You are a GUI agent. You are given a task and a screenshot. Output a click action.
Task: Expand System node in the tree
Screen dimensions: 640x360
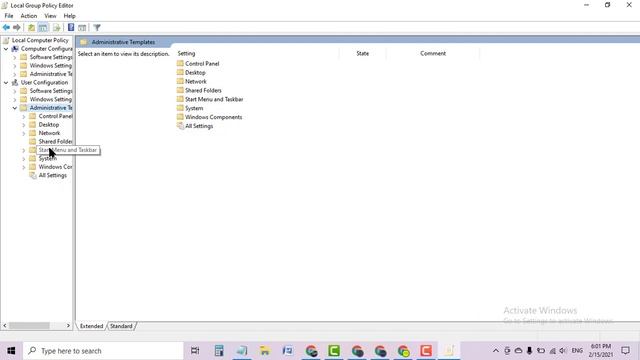[24, 159]
